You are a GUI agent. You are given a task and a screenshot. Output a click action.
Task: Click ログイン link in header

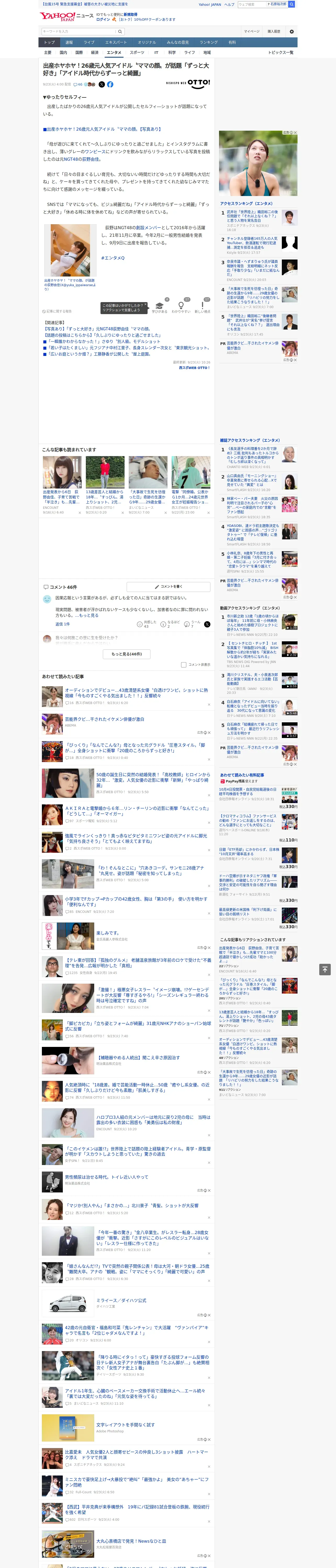tap(103, 20)
